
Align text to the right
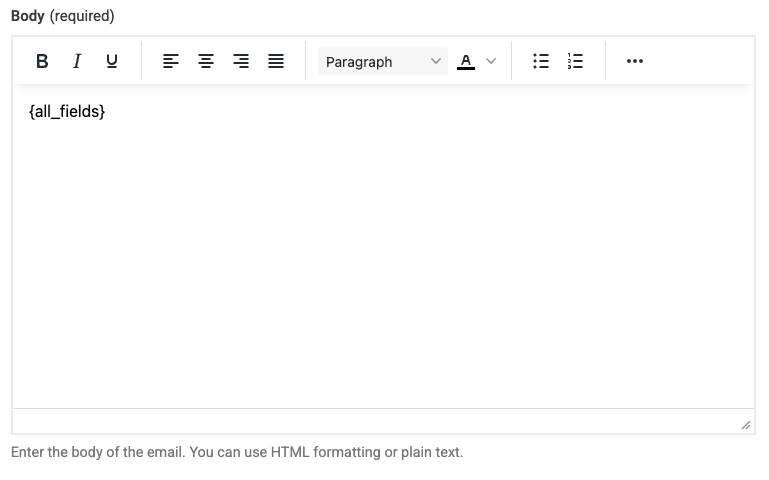pyautogui.click(x=241, y=61)
